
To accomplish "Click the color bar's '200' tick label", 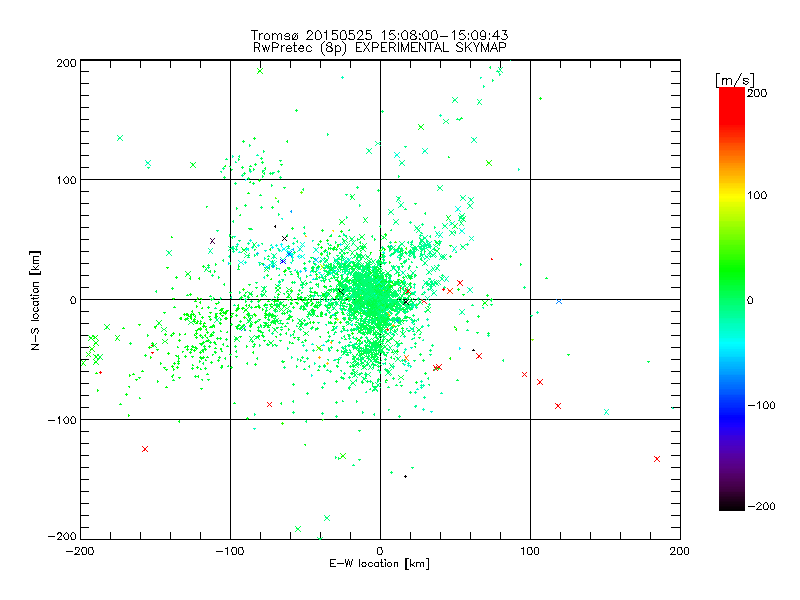I will pos(757,93).
